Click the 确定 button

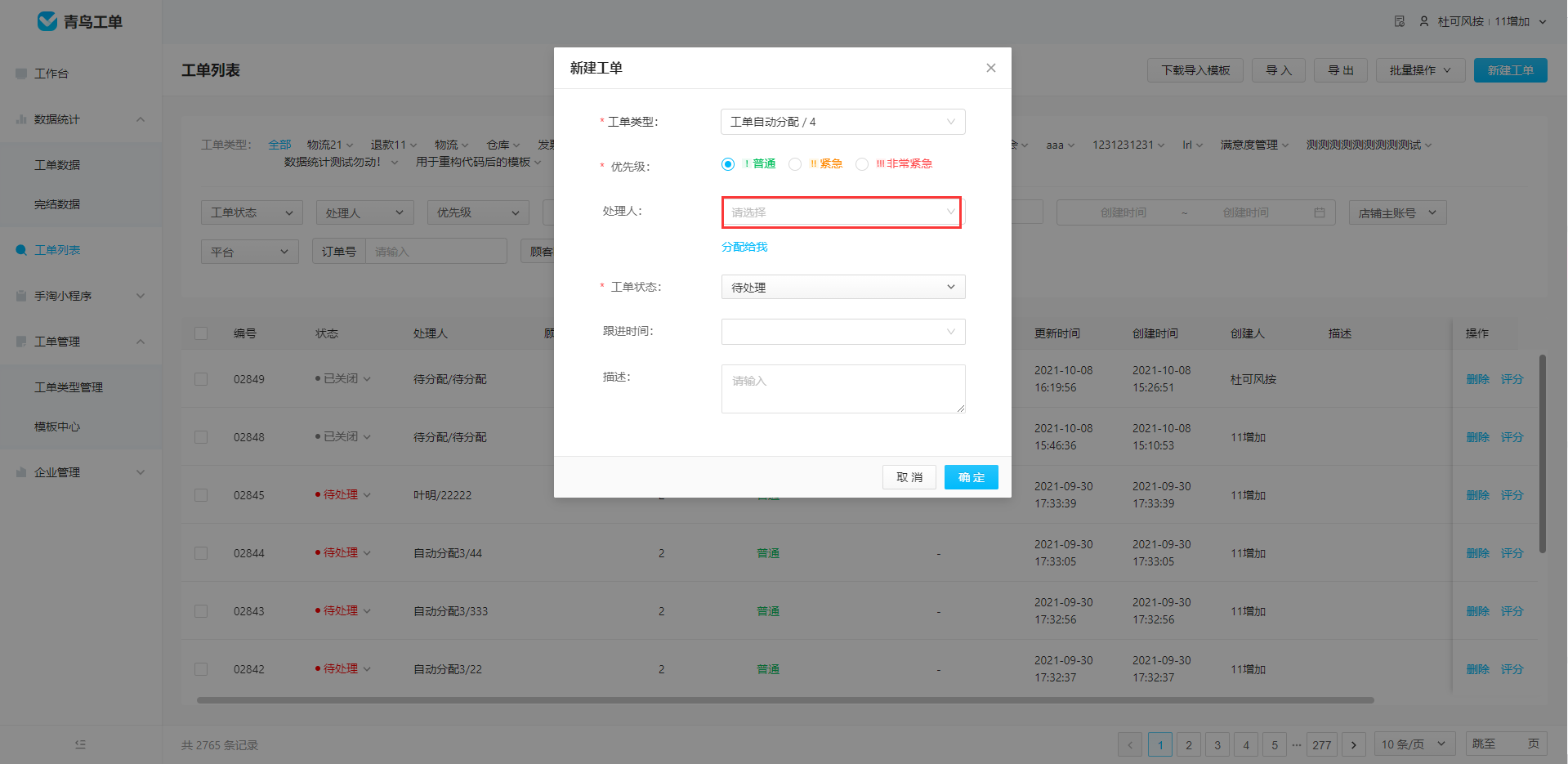[972, 477]
